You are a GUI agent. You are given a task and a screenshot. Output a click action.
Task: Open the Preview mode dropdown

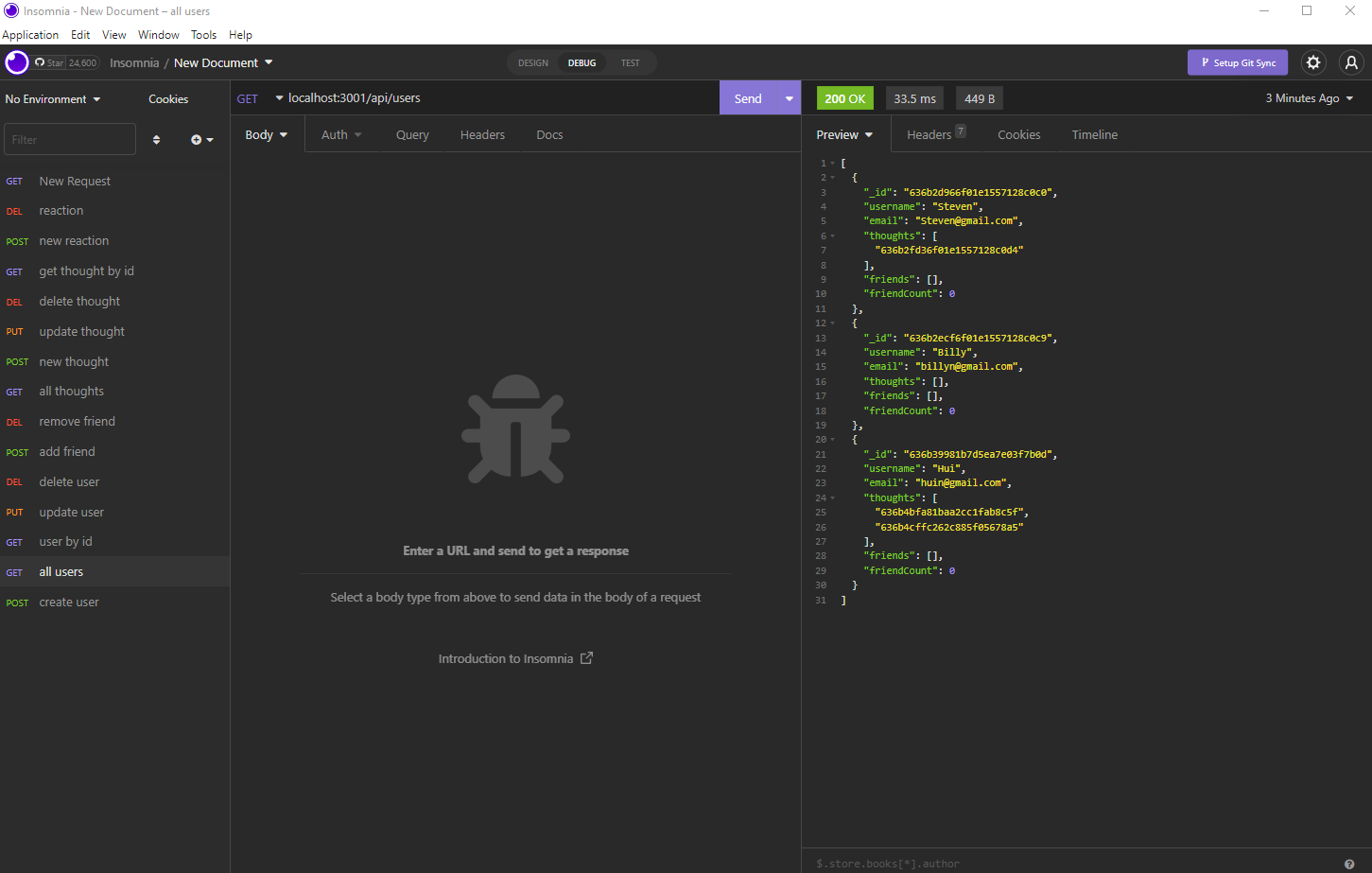pos(842,134)
